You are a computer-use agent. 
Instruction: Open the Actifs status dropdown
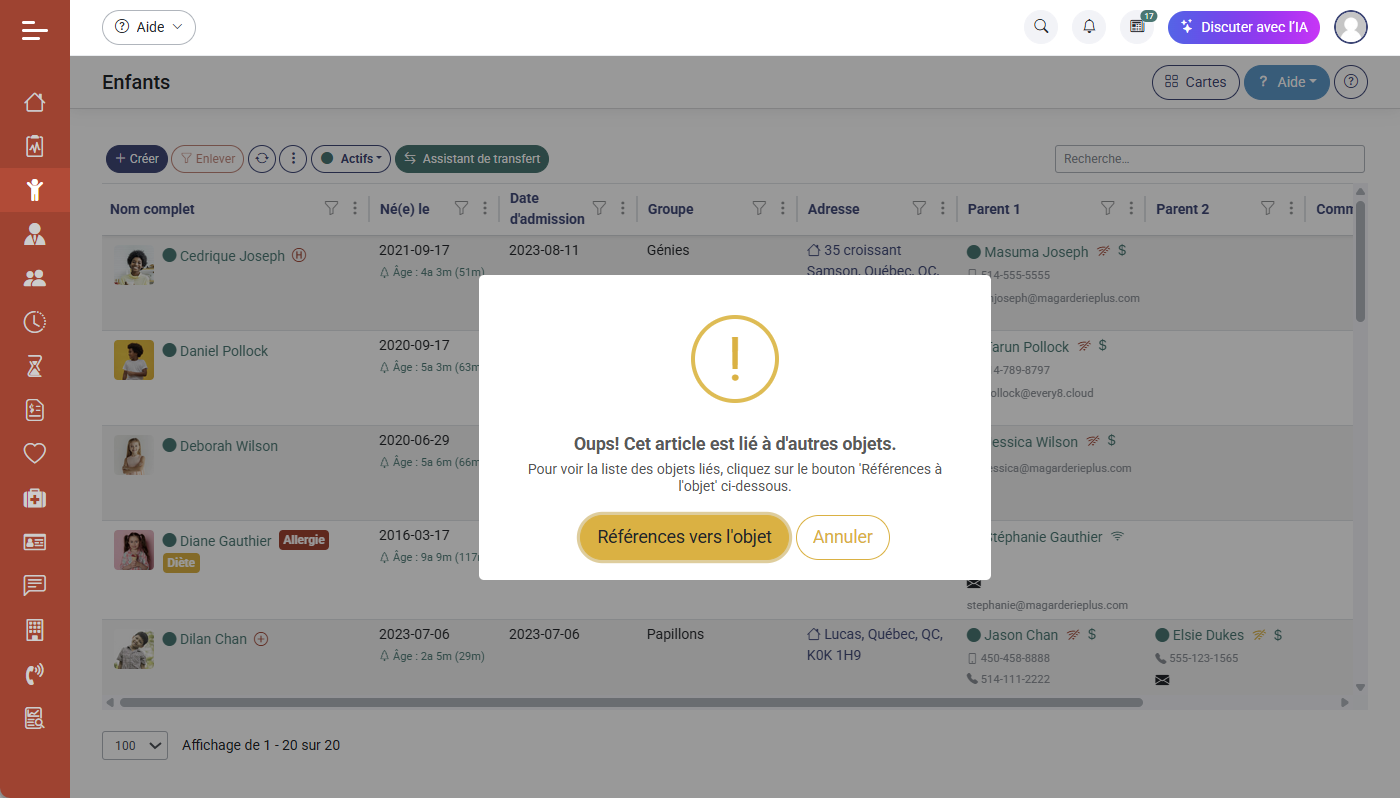[351, 159]
